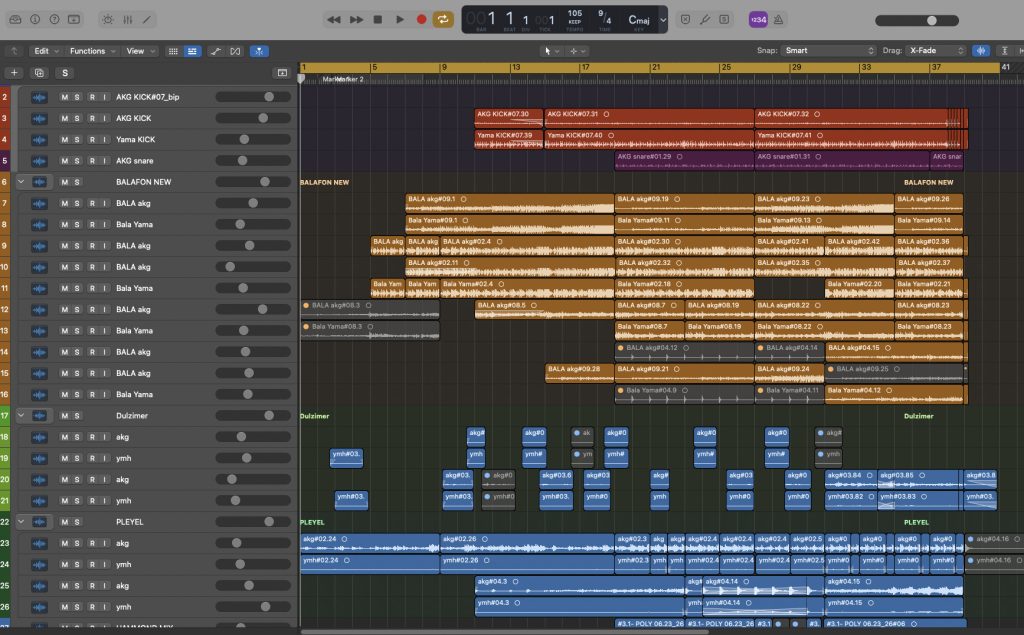Click the Add Track plus button
The height and width of the screenshot is (635, 1024).
coord(14,73)
